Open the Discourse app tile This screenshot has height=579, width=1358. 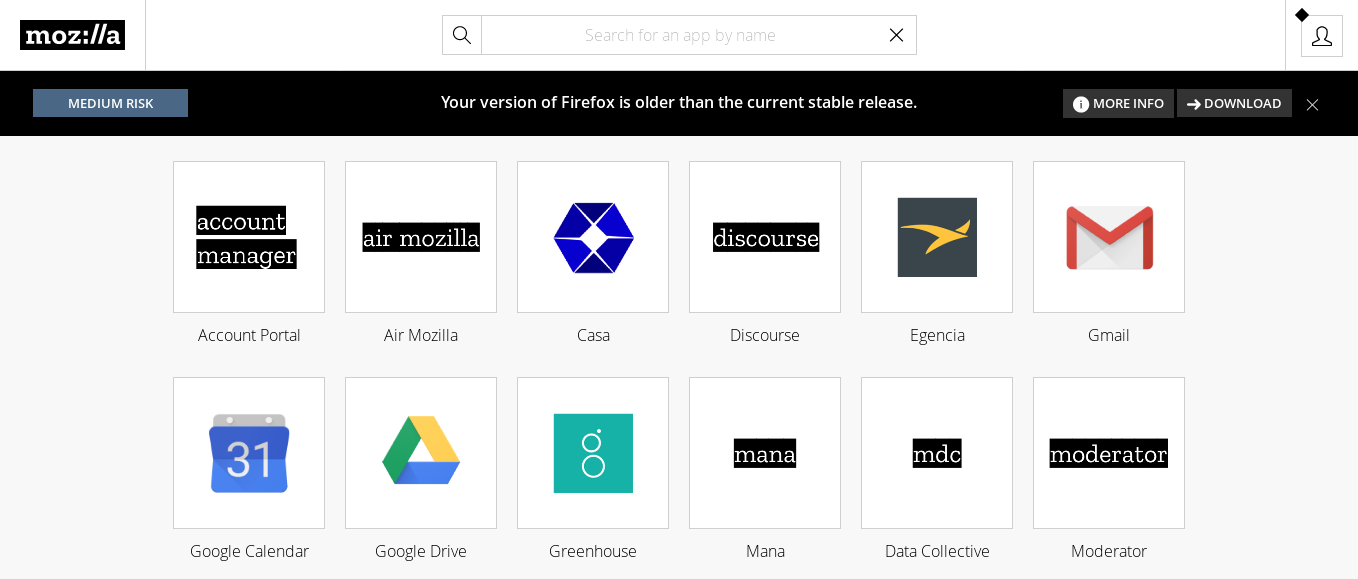[x=765, y=237]
